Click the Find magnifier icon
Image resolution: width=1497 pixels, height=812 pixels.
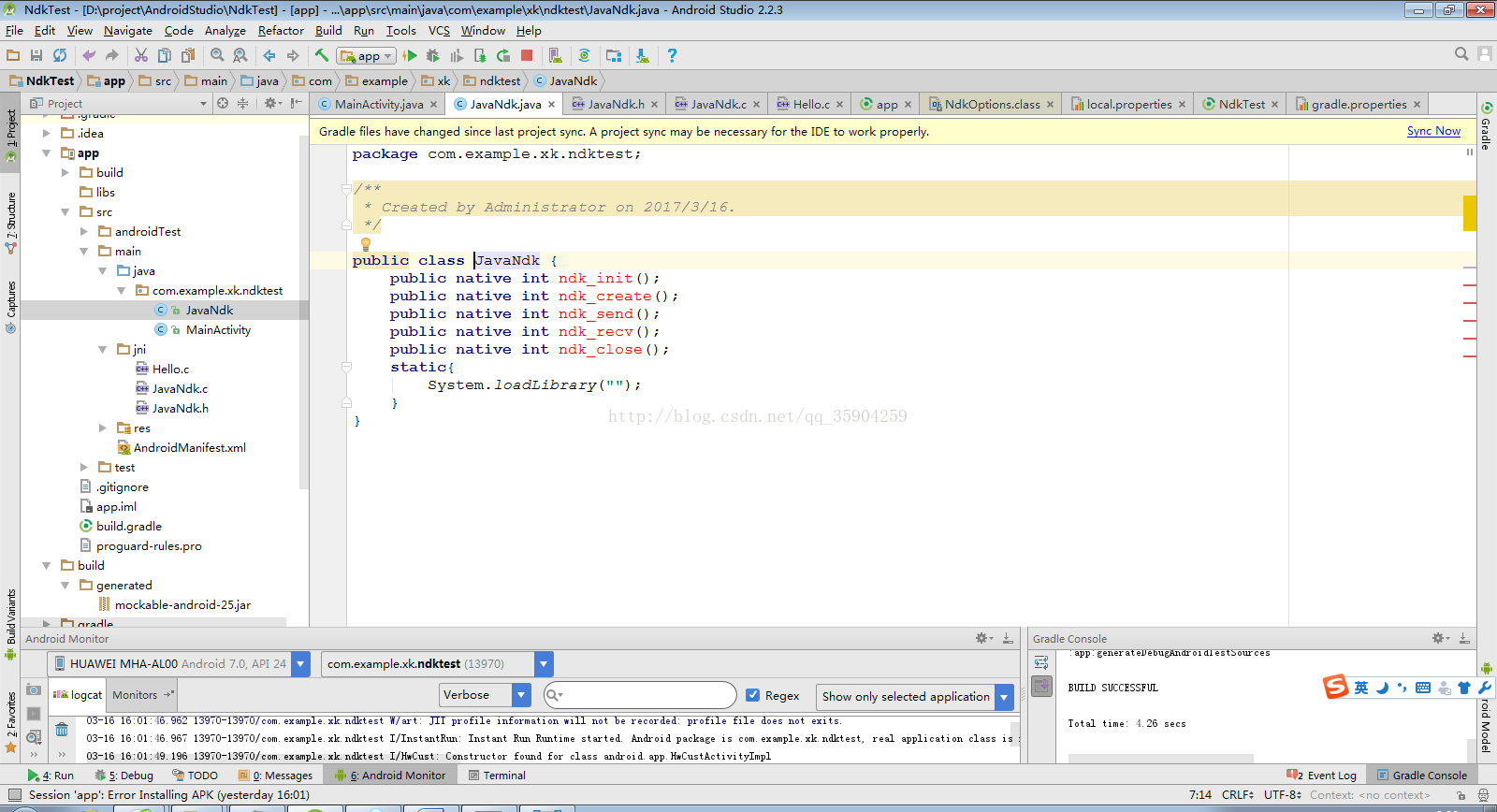[217, 56]
